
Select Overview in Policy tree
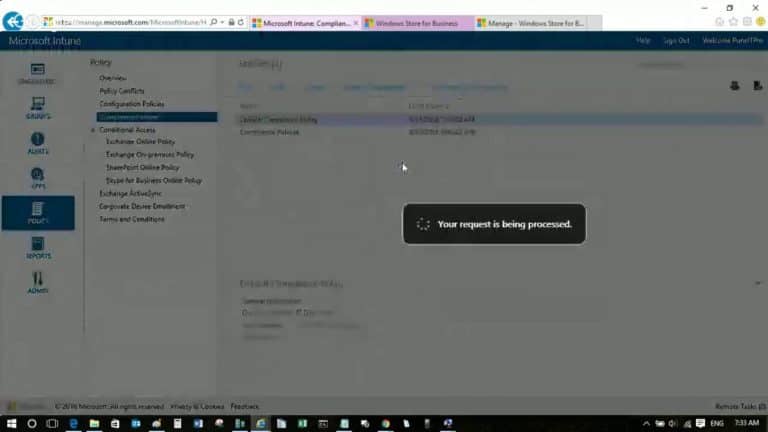(x=113, y=78)
